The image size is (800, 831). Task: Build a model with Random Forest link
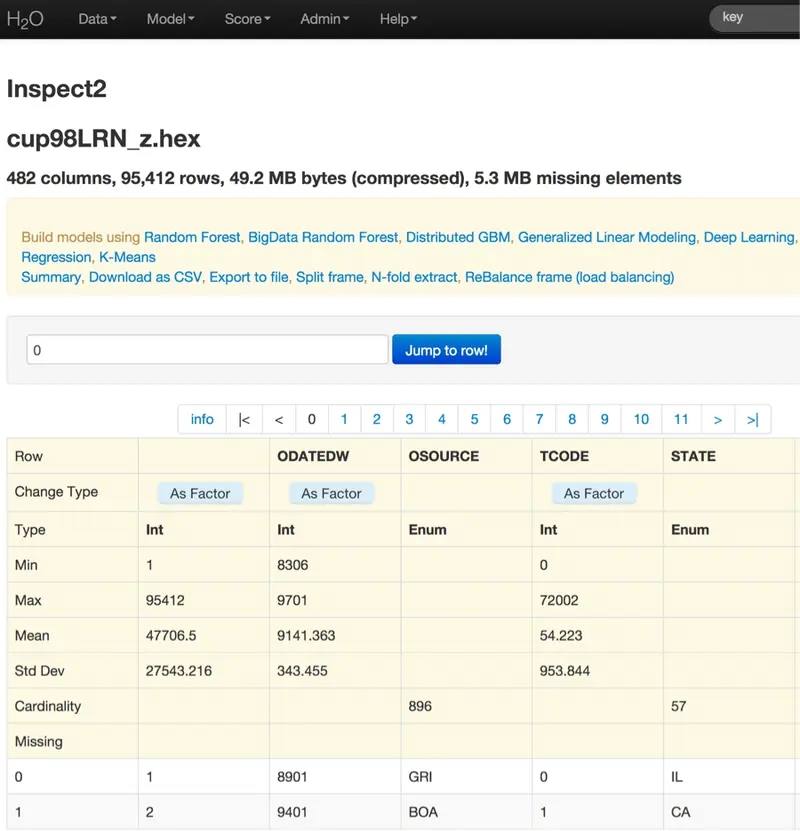click(192, 237)
